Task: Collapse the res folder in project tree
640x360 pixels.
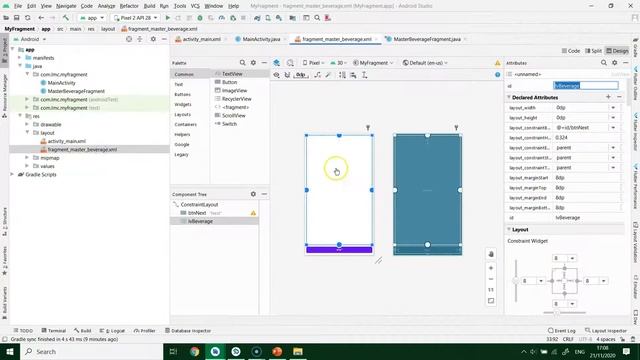Action: tap(20, 116)
